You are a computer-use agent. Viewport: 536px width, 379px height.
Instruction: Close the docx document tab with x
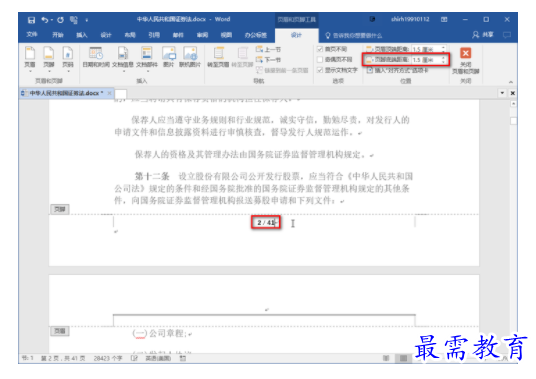[x=109, y=93]
